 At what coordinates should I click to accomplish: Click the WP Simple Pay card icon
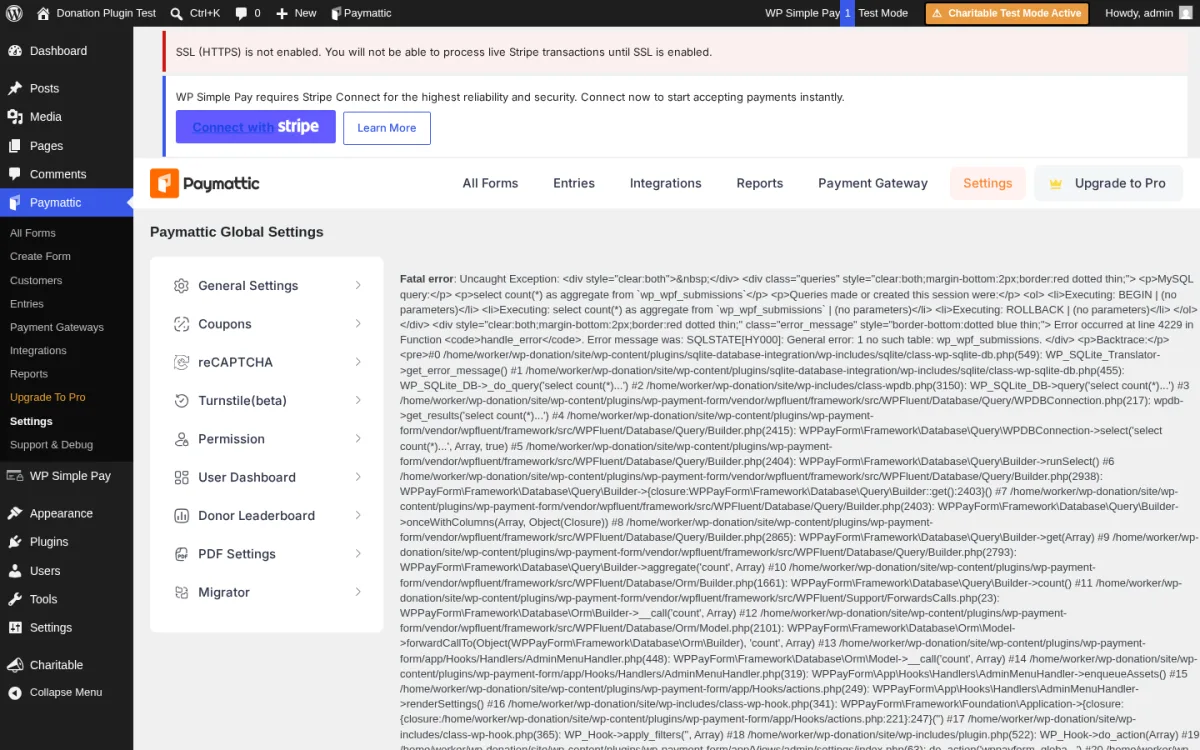[x=15, y=476]
